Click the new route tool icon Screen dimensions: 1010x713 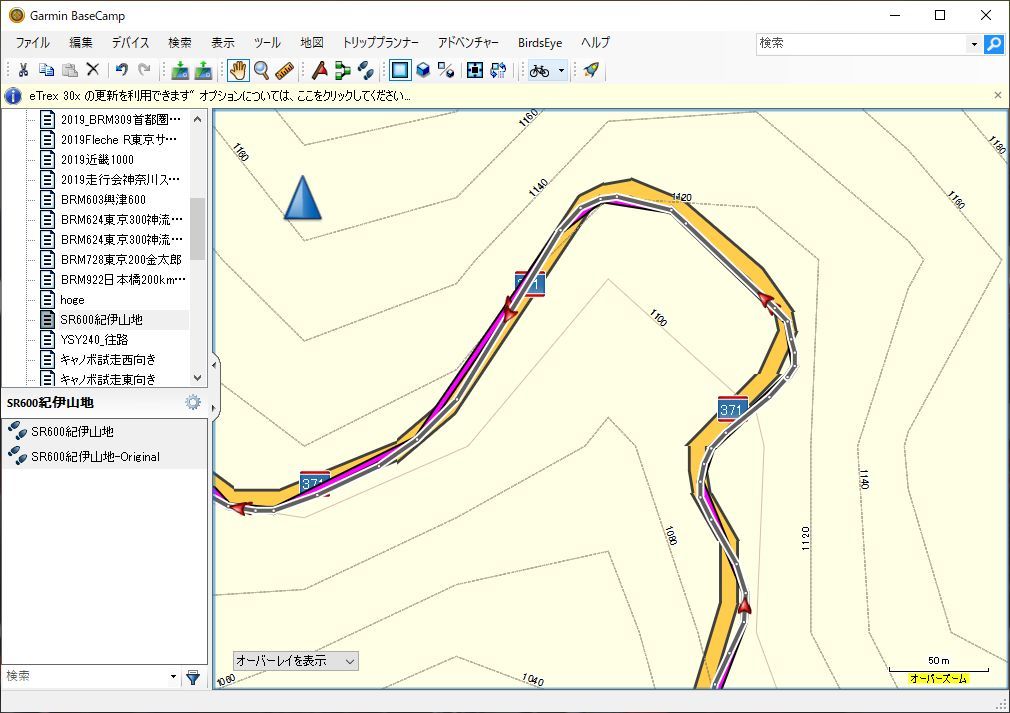click(343, 70)
